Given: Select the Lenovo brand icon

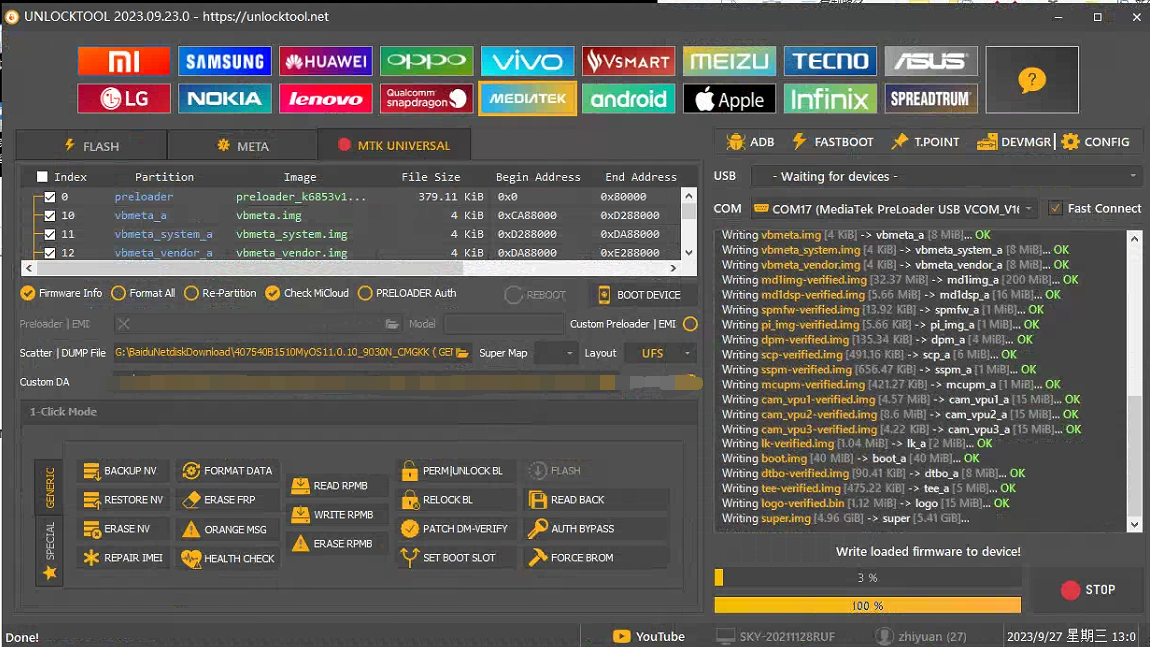Looking at the screenshot, I should point(326,98).
